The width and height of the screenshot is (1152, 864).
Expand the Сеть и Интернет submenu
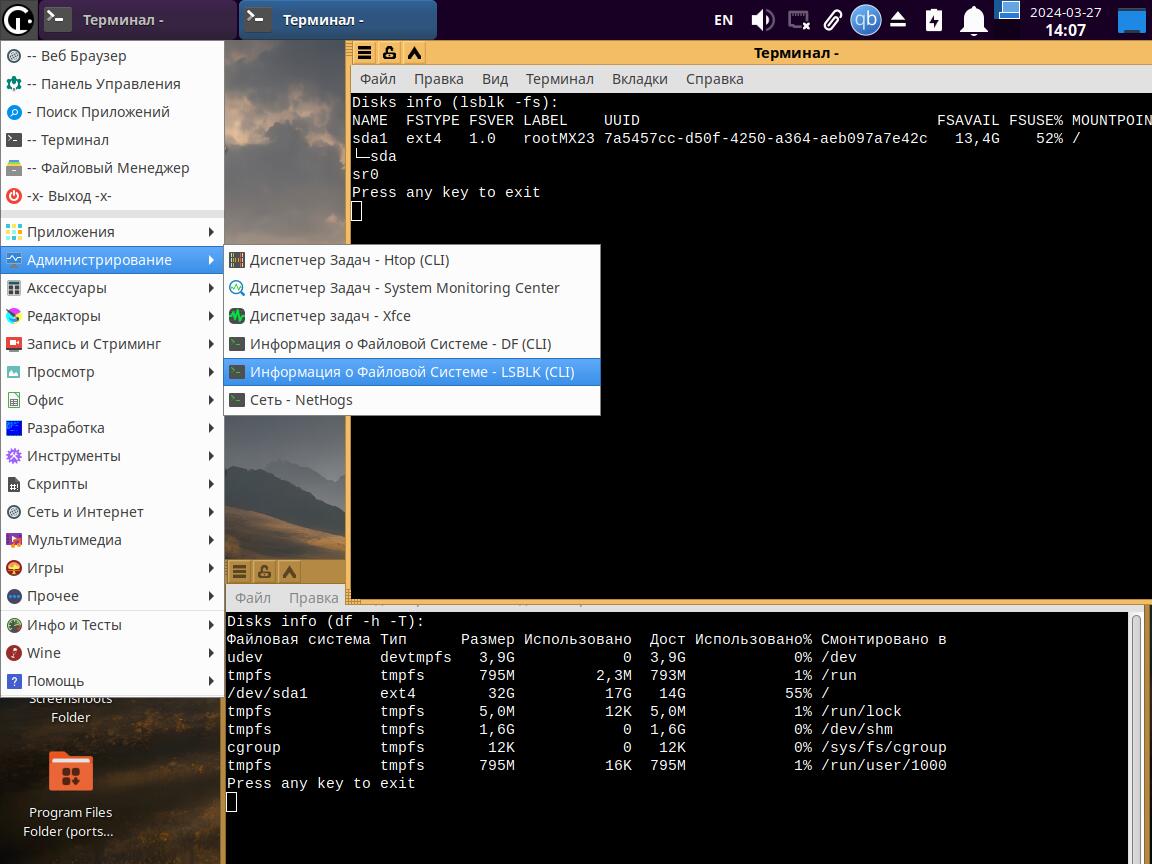(x=112, y=512)
